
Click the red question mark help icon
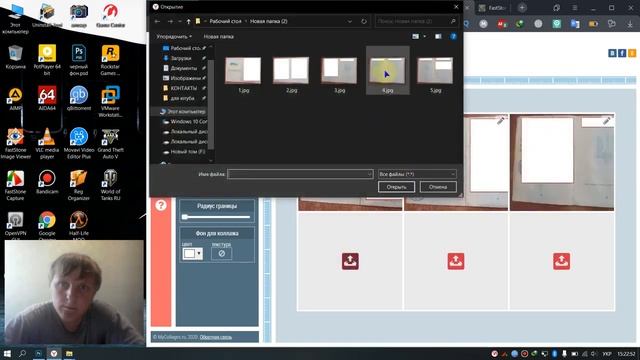pos(161,205)
